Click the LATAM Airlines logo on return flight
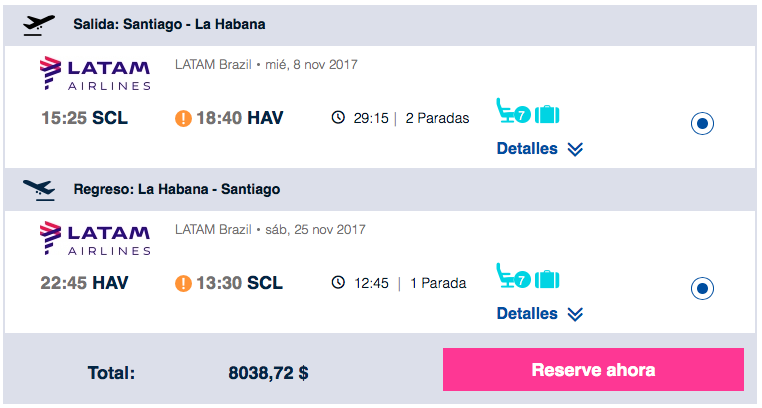This screenshot has height=408, width=762. 95,238
